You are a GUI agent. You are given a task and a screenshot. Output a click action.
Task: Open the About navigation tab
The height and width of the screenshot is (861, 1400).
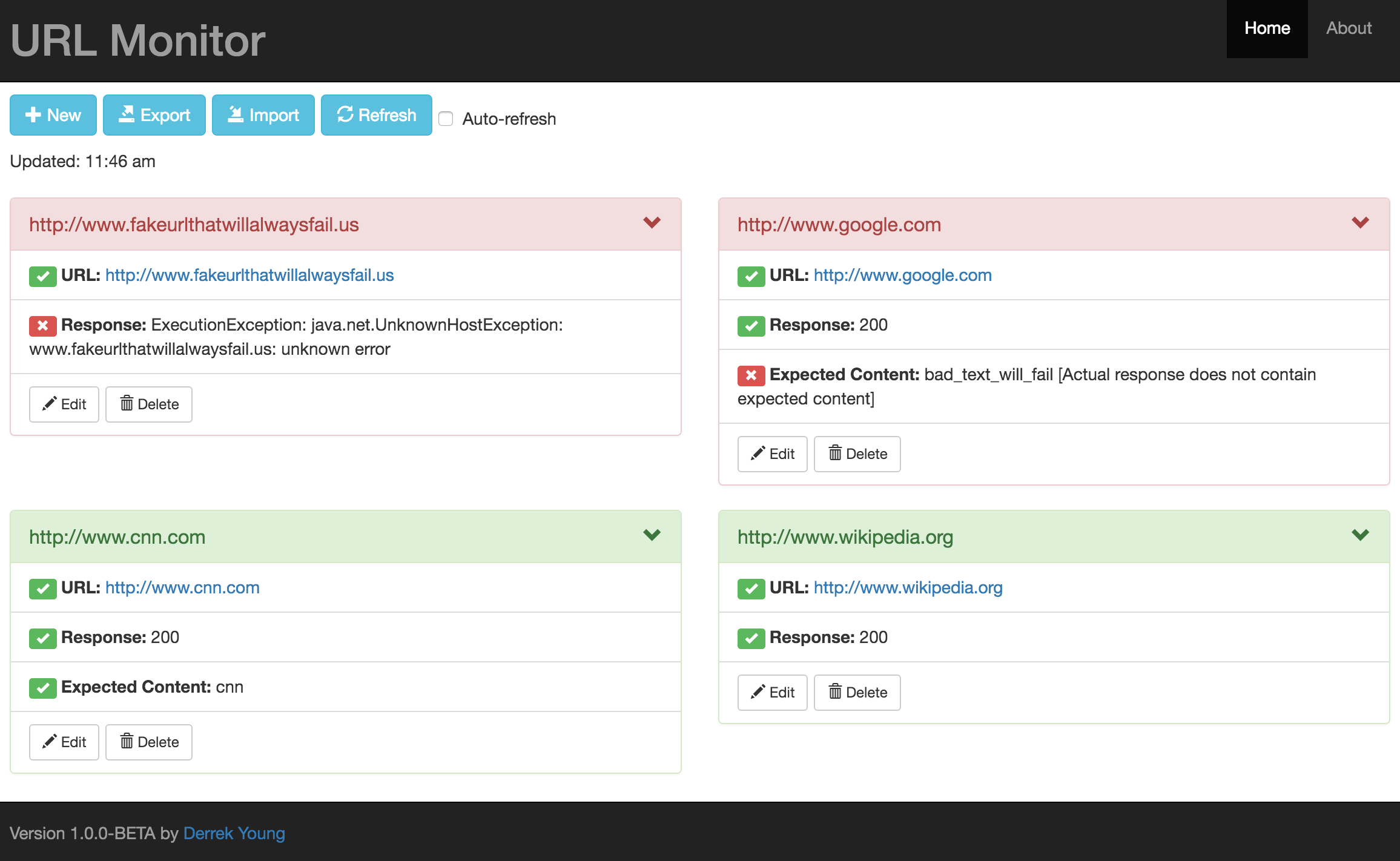click(1349, 28)
